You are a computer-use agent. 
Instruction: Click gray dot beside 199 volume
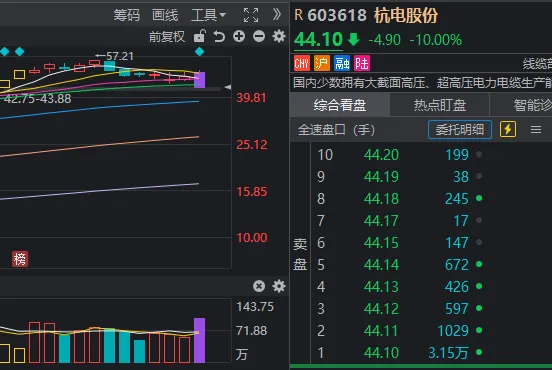point(479,154)
